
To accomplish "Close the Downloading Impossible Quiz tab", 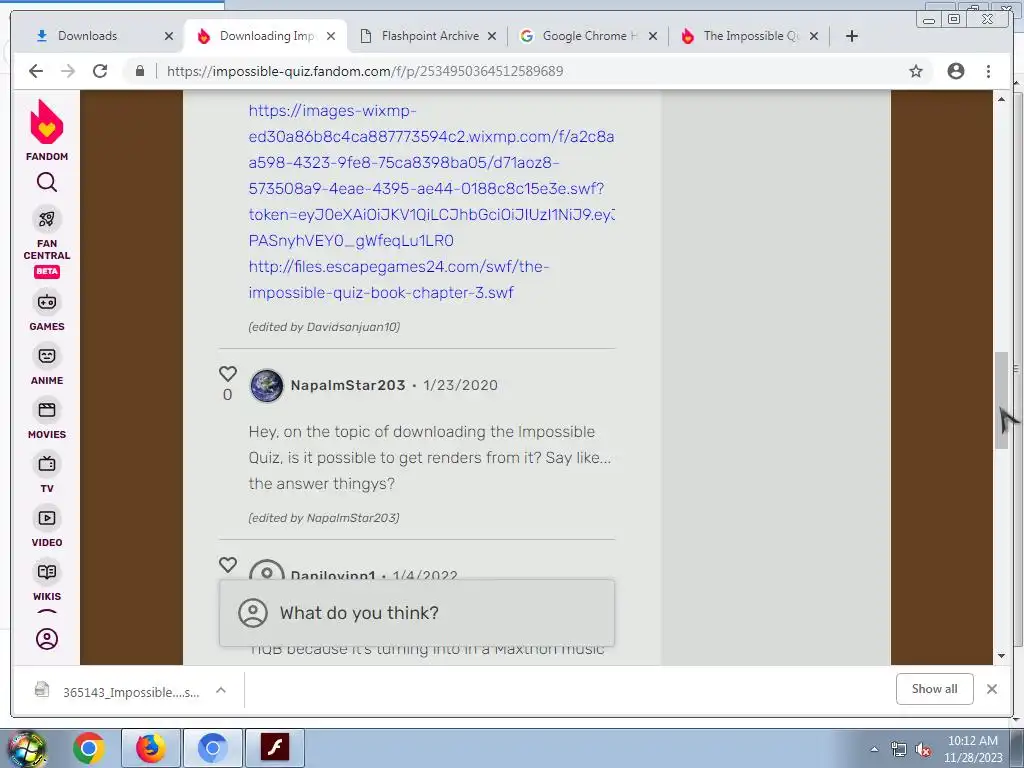I will [x=330, y=36].
